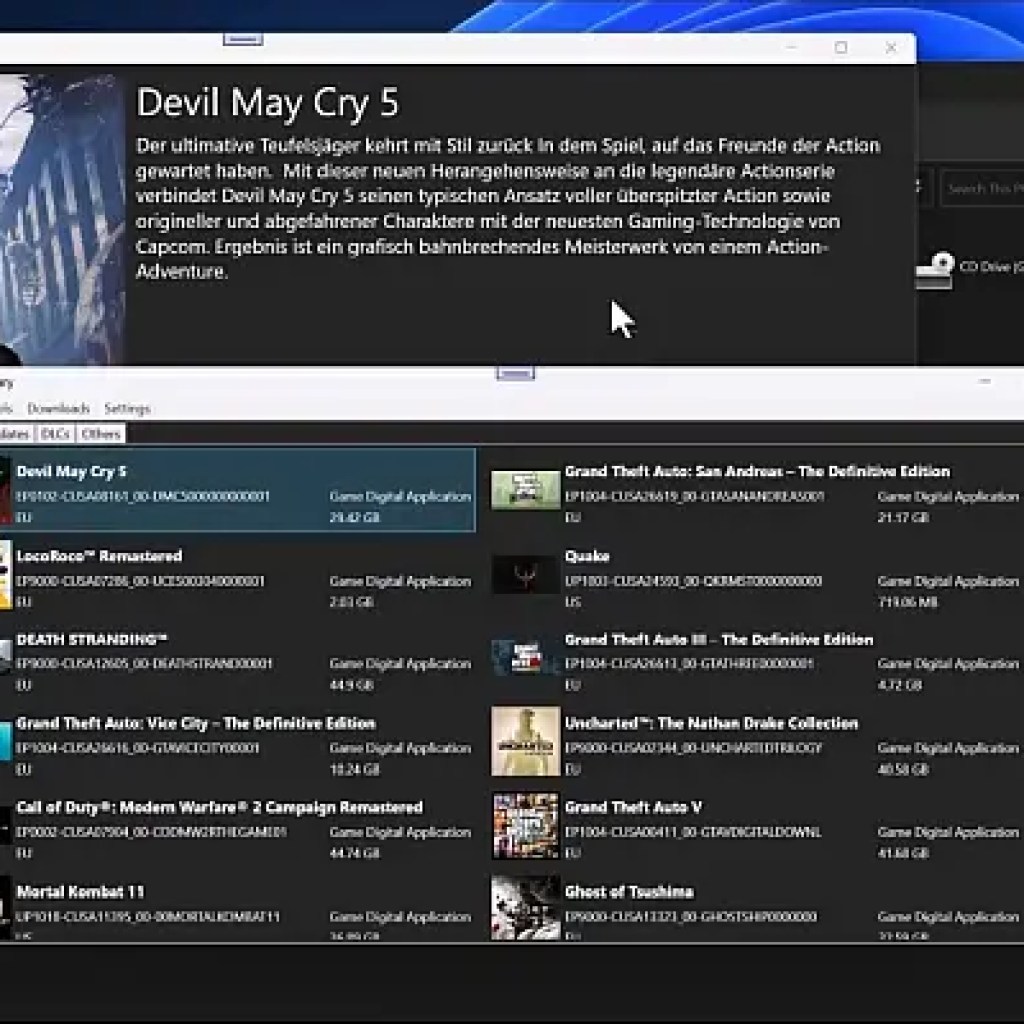Close the Devil May Cry 5 details window
Viewport: 1024px width, 1024px height.
(x=891, y=48)
